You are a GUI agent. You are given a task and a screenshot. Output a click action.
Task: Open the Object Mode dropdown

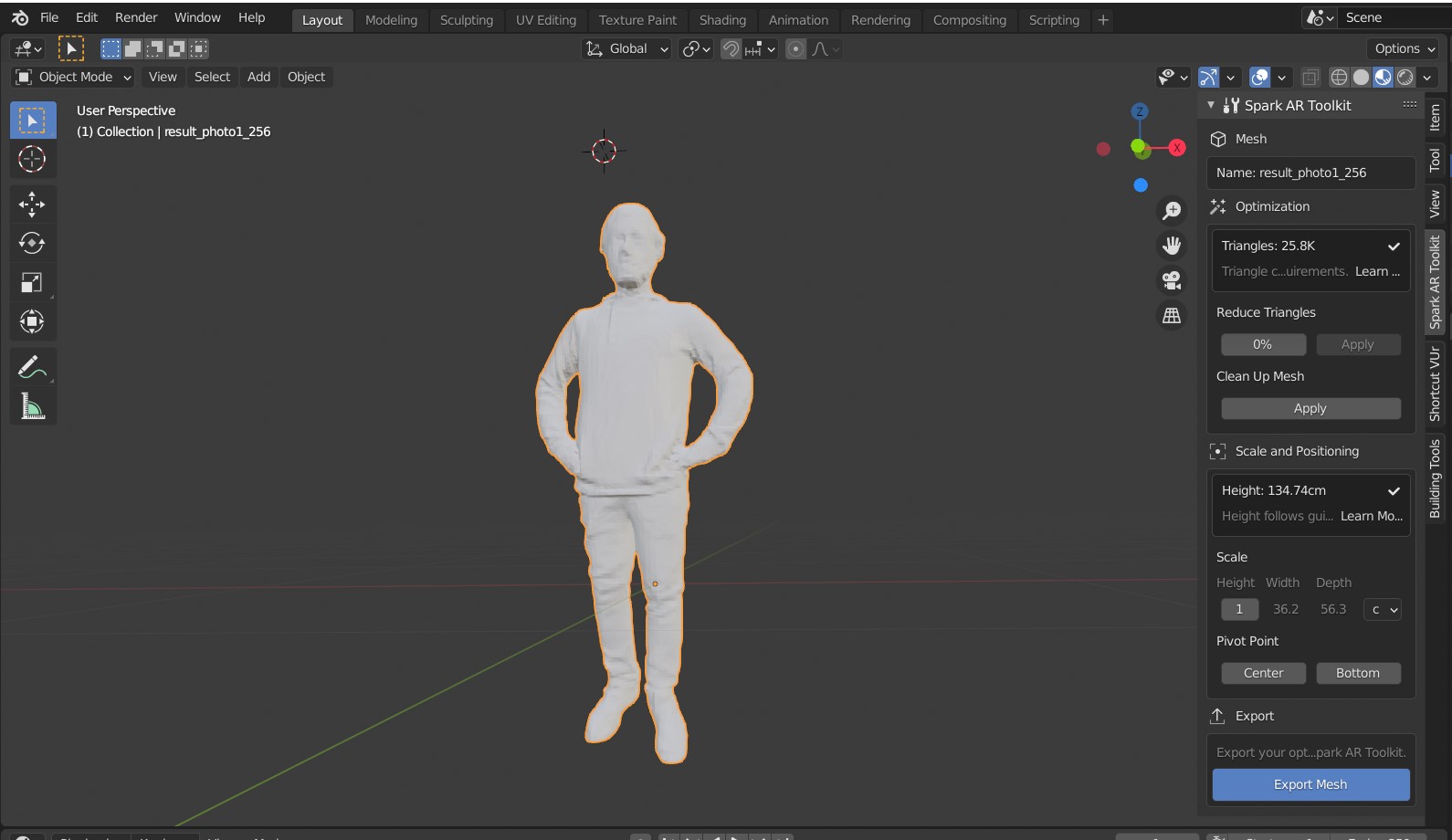click(75, 78)
